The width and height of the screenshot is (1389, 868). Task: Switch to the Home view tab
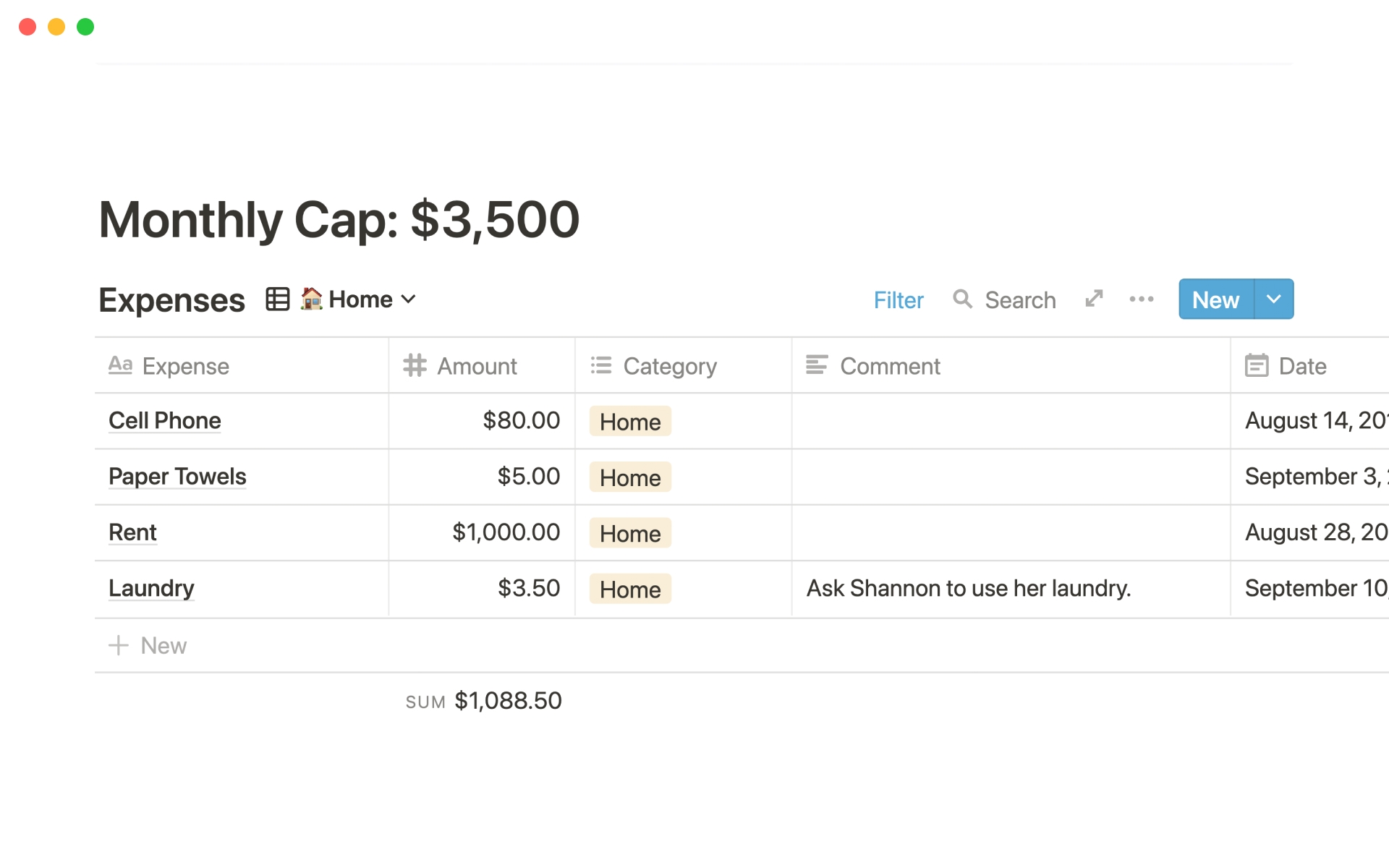click(346, 299)
